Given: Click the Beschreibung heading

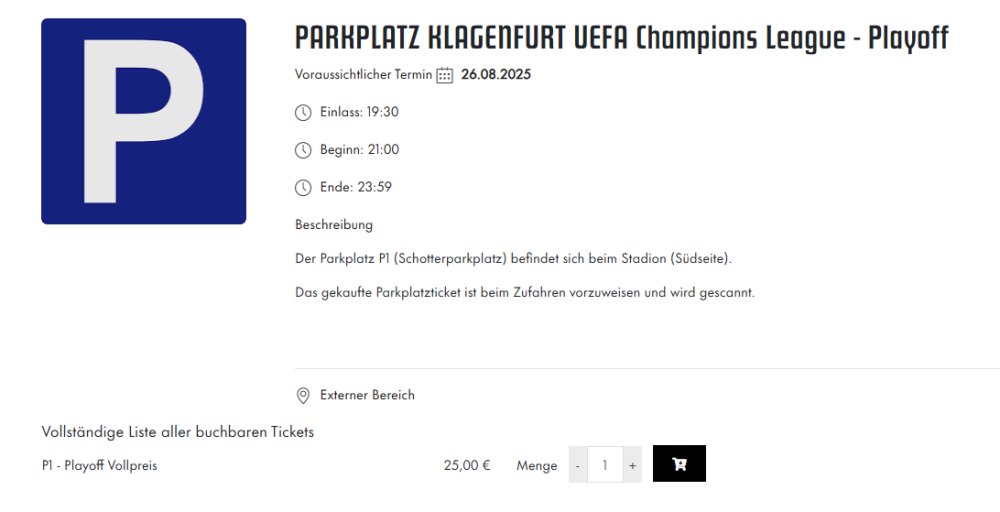Looking at the screenshot, I should [334, 225].
